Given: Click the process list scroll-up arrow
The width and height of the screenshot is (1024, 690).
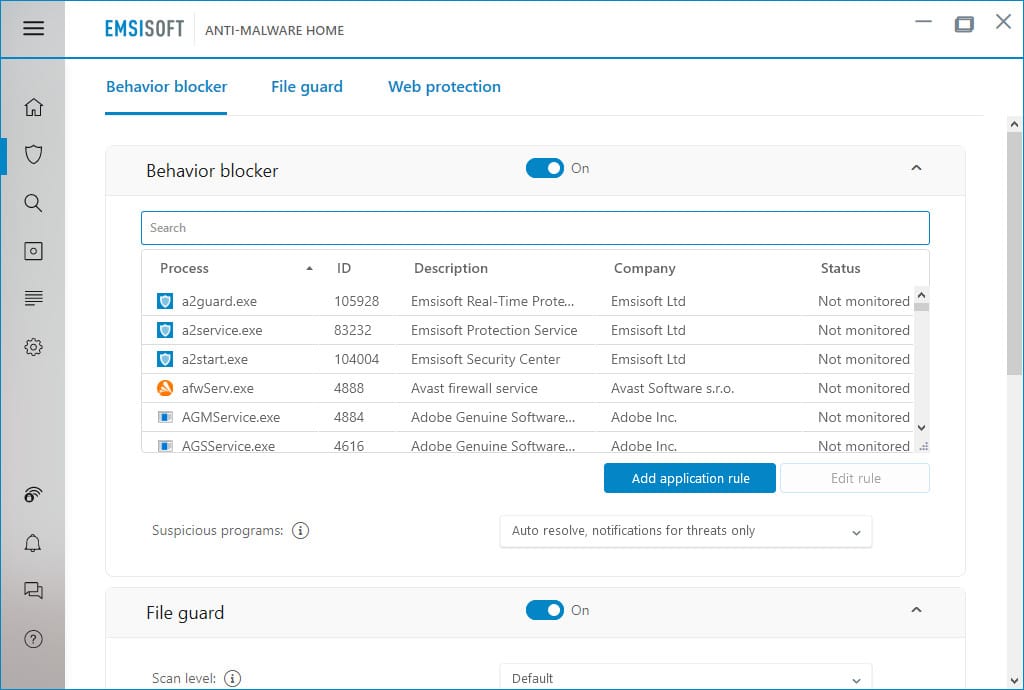Looking at the screenshot, I should click(x=921, y=295).
